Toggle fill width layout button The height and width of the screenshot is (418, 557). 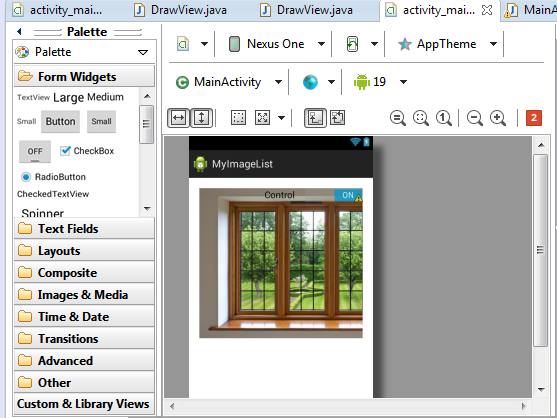point(178,118)
